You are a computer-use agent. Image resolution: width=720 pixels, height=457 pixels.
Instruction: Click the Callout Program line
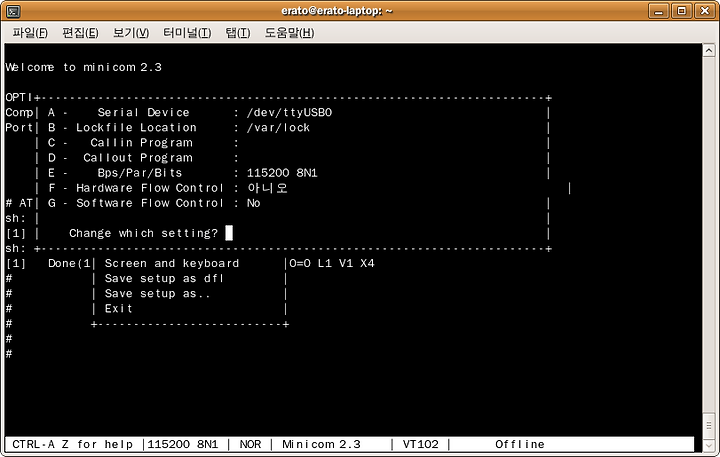click(143, 158)
